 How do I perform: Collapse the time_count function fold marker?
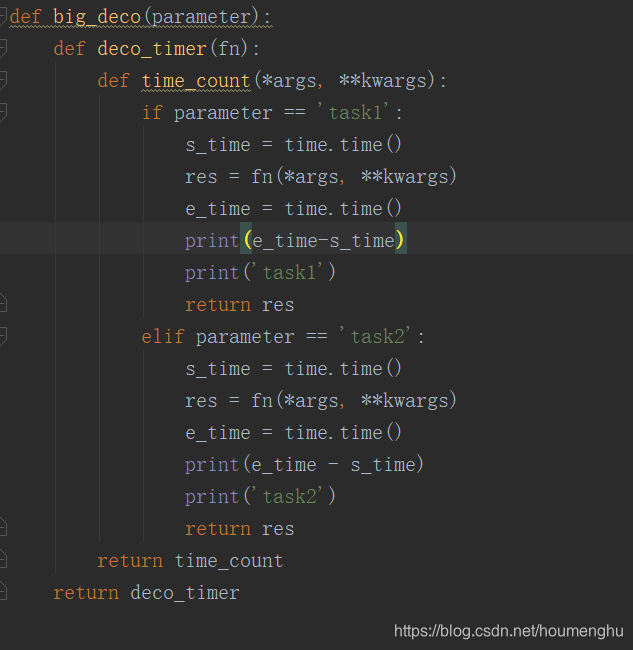[3, 80]
